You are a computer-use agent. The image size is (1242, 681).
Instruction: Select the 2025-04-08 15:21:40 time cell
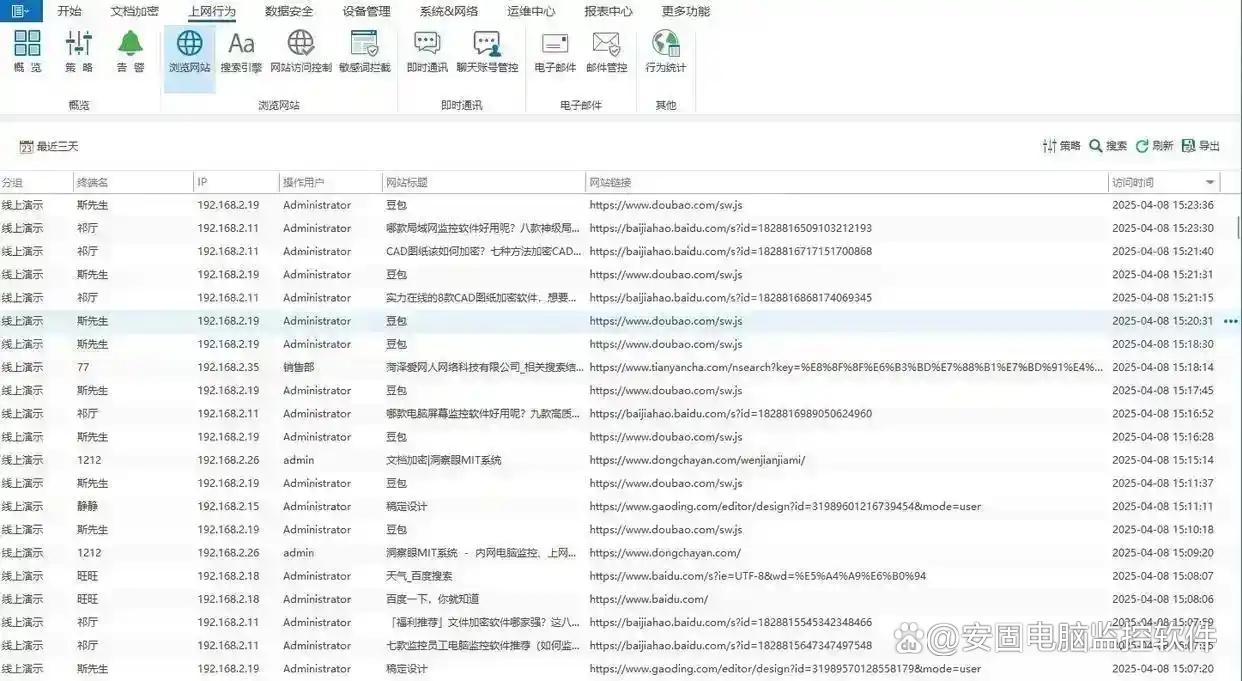(1163, 251)
